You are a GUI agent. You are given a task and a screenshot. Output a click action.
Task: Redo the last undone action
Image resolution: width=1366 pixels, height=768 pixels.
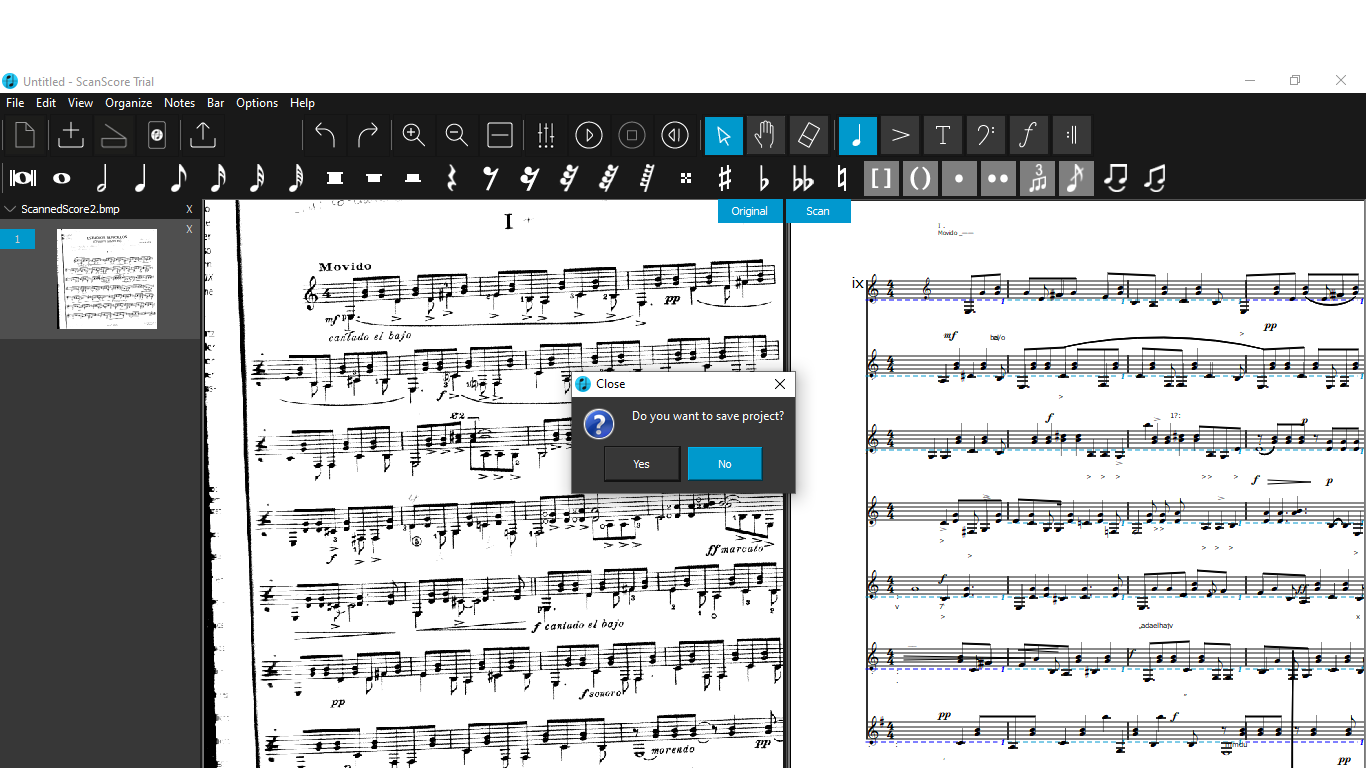[368, 135]
